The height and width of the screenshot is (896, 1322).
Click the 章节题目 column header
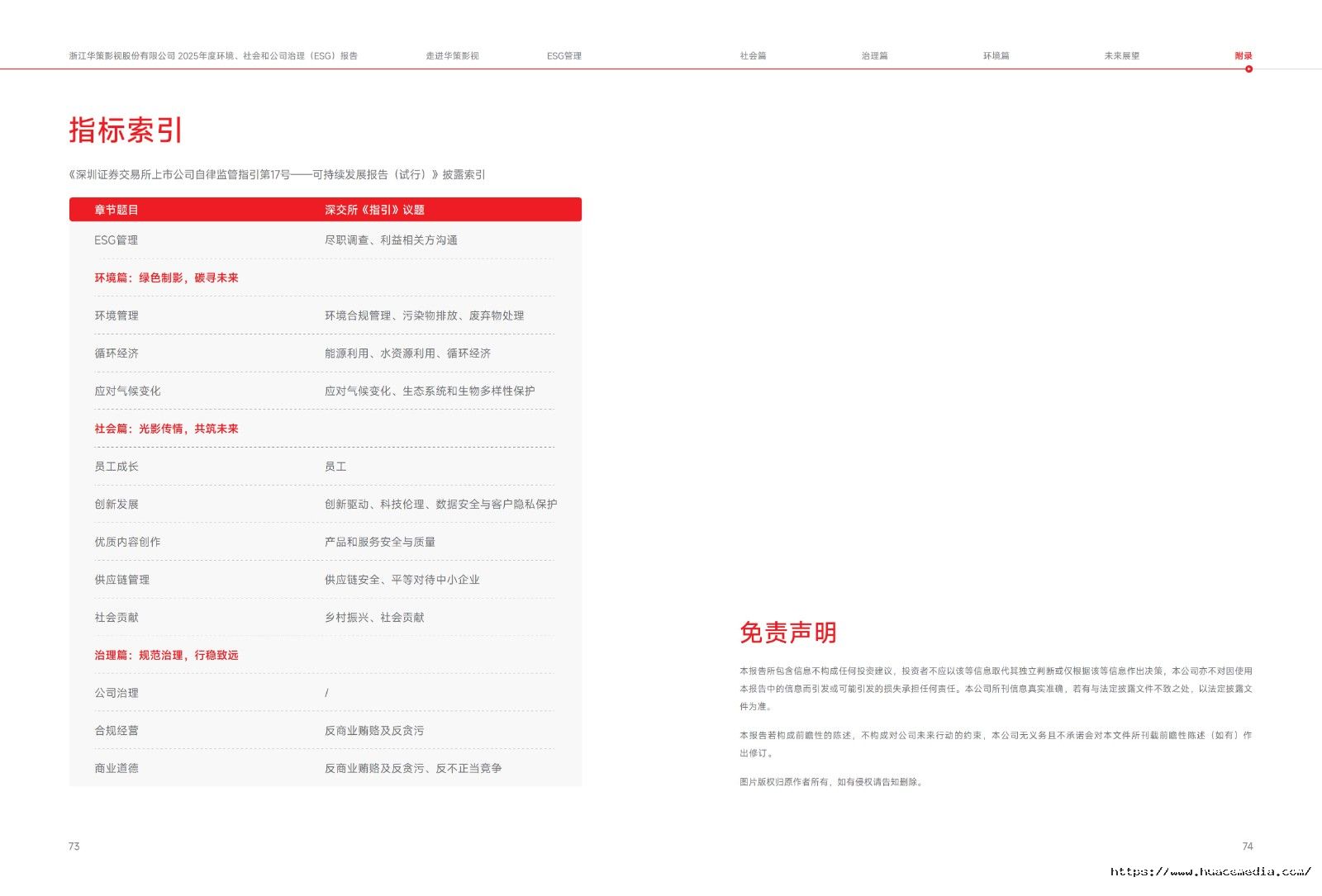coord(117,210)
